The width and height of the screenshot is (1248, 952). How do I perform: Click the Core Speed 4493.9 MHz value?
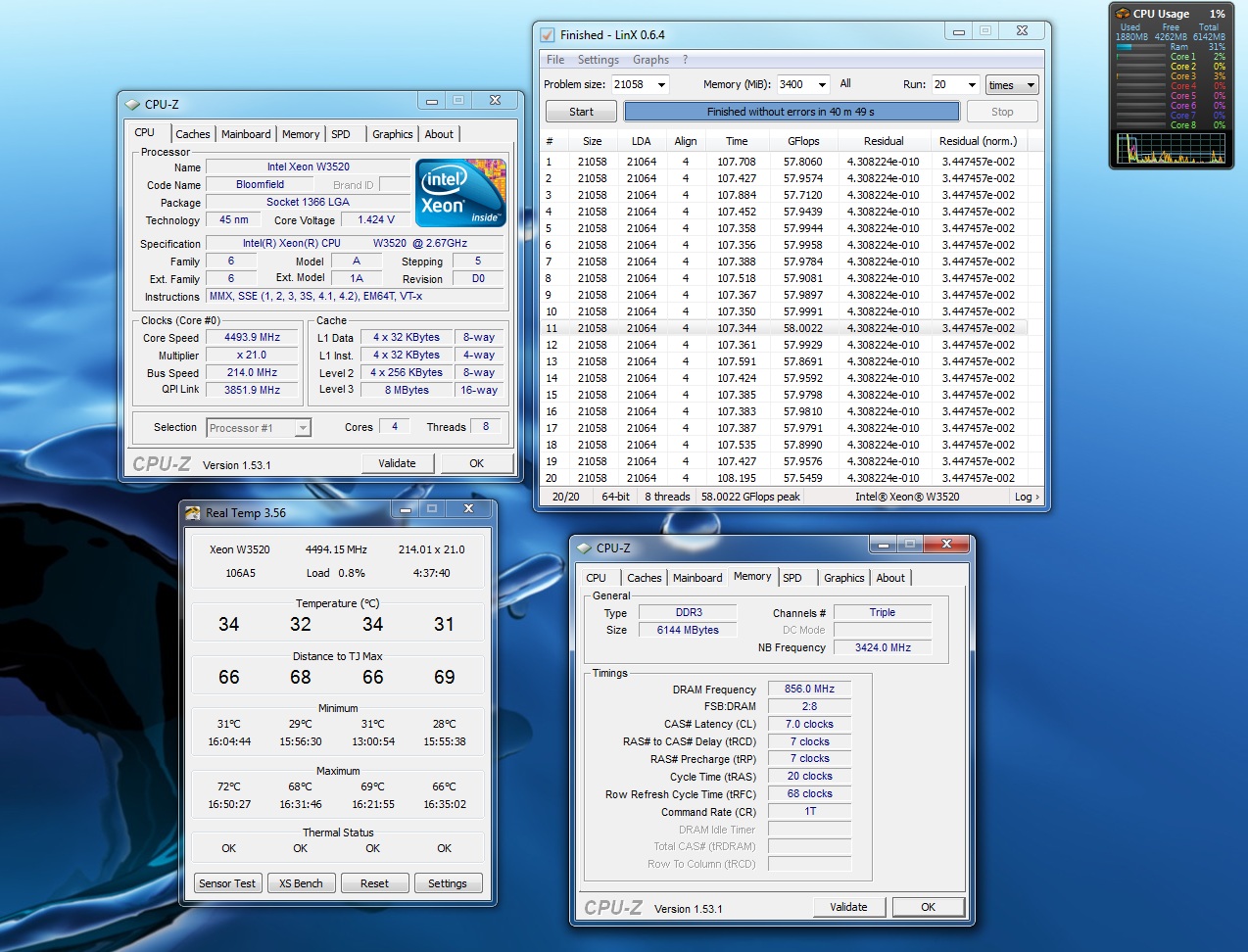[253, 337]
